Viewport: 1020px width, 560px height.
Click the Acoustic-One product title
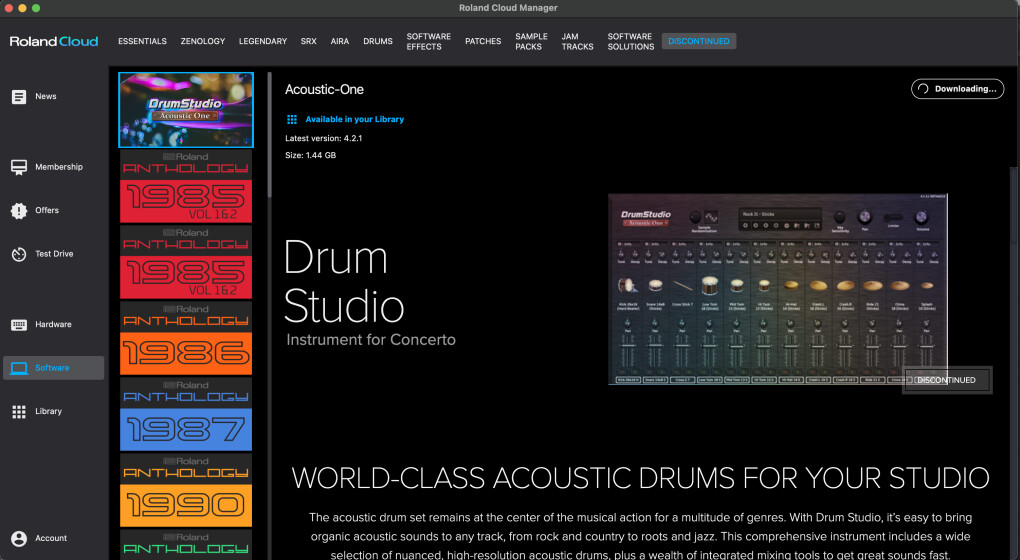[x=324, y=90]
